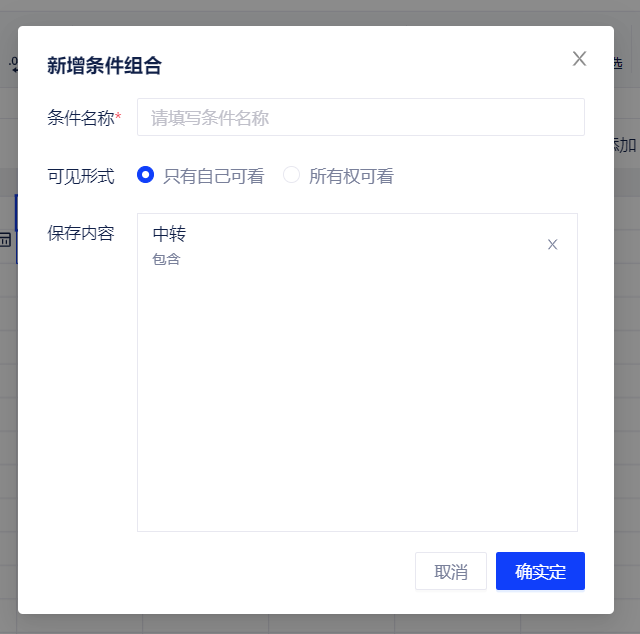
Task: Focus the 条件名称 input field
Action: (360, 117)
